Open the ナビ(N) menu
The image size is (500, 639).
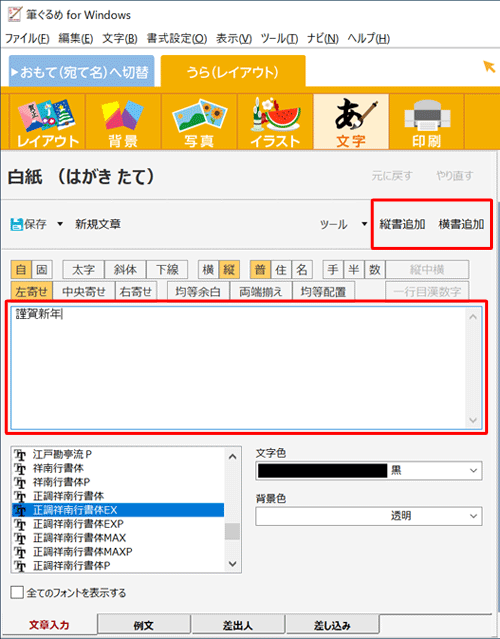(323, 38)
